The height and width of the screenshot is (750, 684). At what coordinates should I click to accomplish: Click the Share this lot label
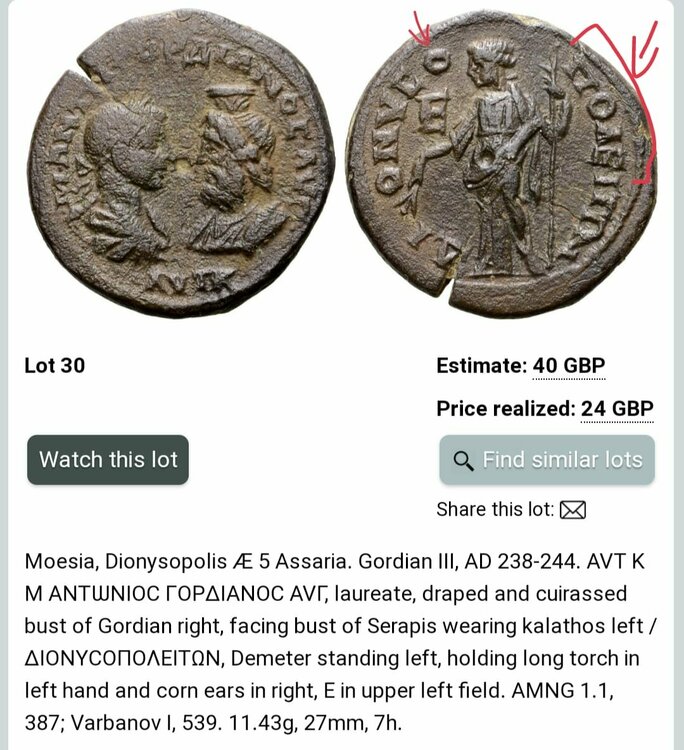(x=495, y=509)
